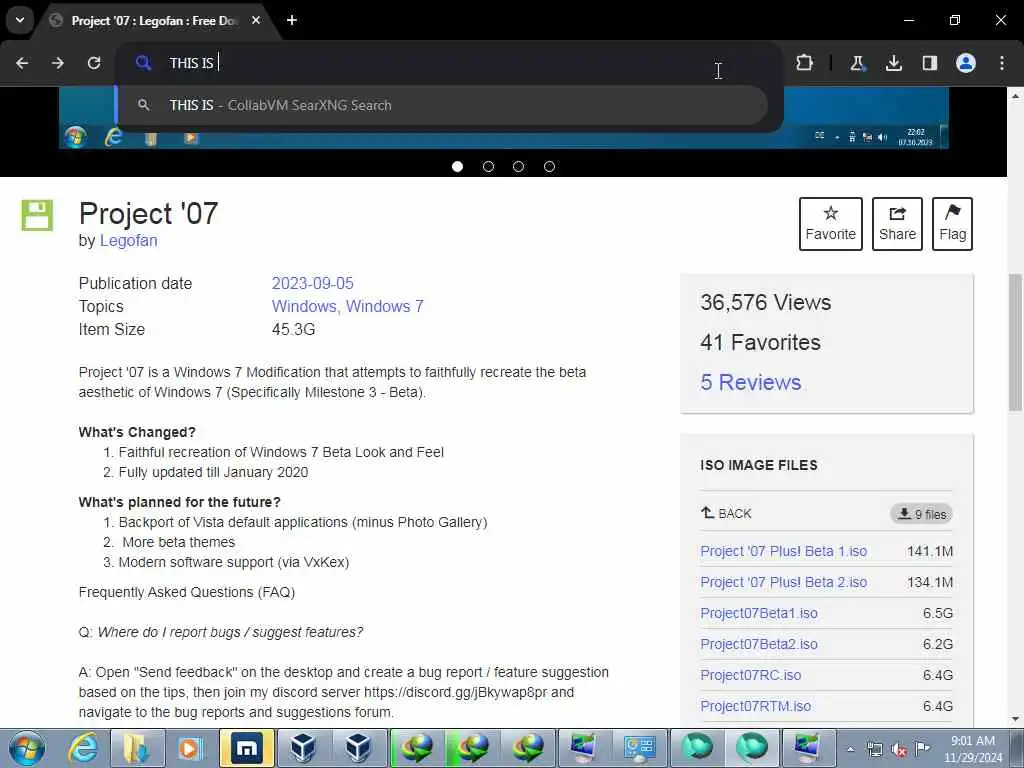Click the 36,576 Views text

pos(765,302)
